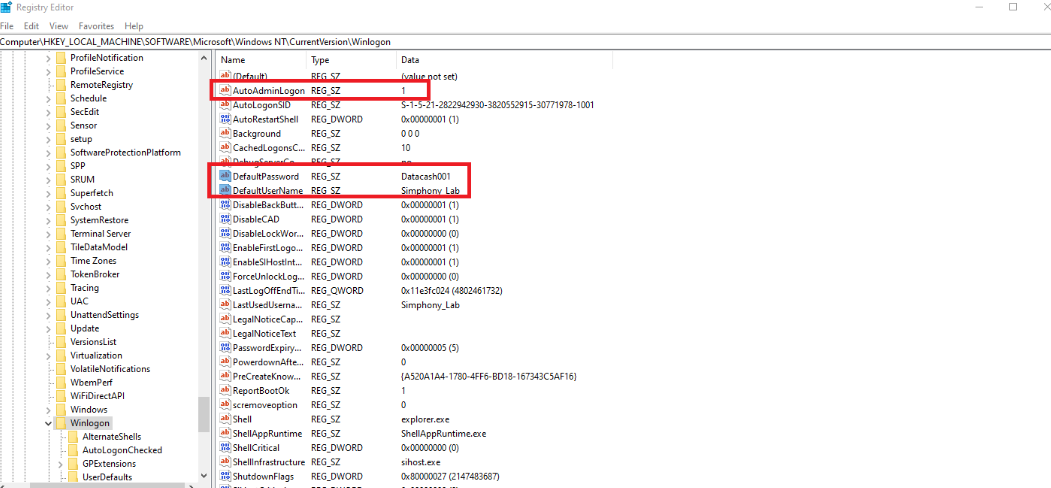Image resolution: width=1051 pixels, height=488 pixels.
Task: Click the PowerdownAfte... value icon
Action: point(225,362)
